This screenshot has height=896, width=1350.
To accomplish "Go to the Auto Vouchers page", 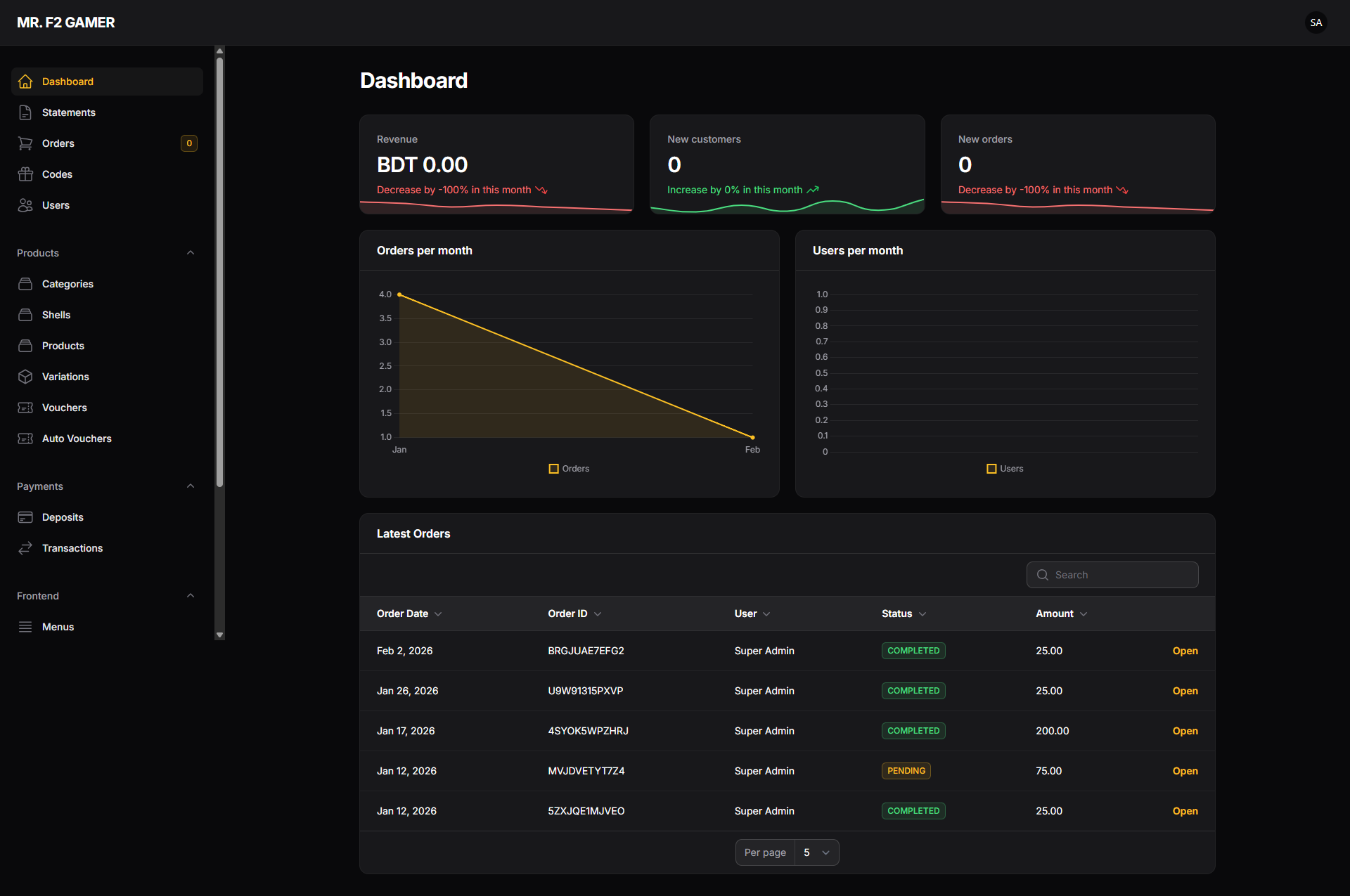I will click(77, 439).
